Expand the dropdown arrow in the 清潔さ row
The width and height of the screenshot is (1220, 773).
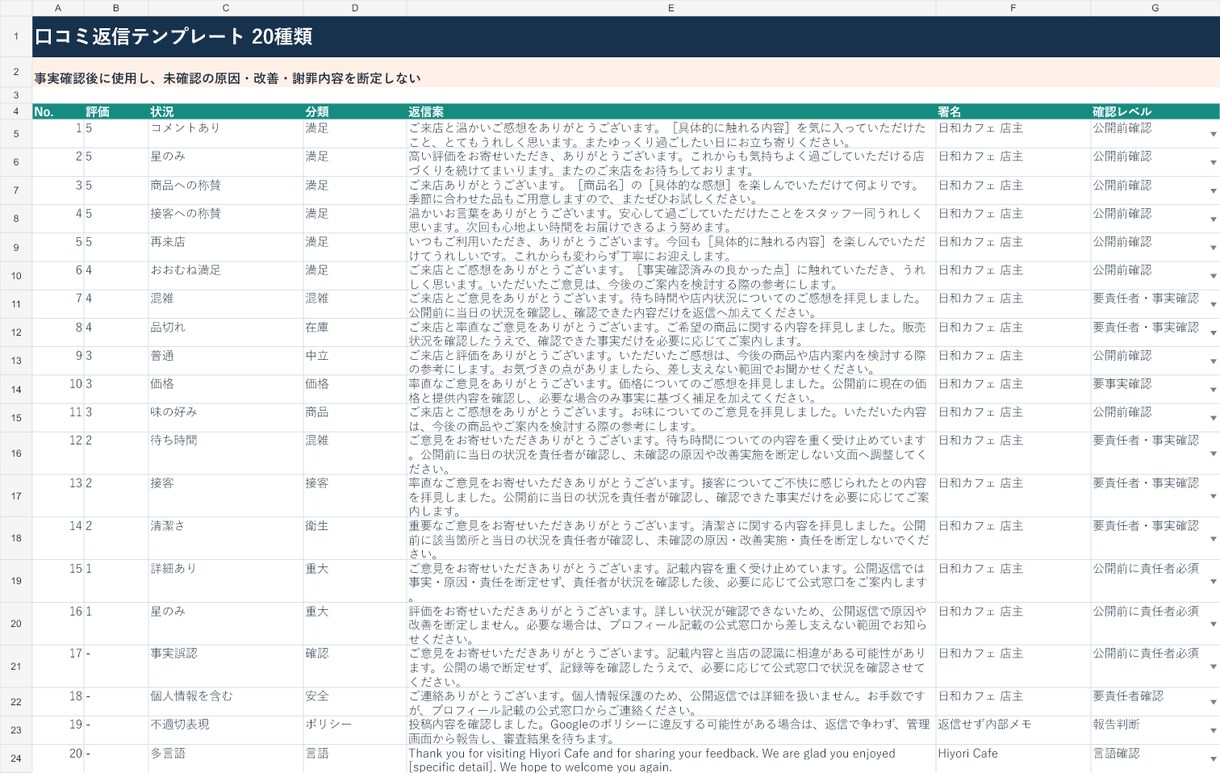click(x=1213, y=539)
